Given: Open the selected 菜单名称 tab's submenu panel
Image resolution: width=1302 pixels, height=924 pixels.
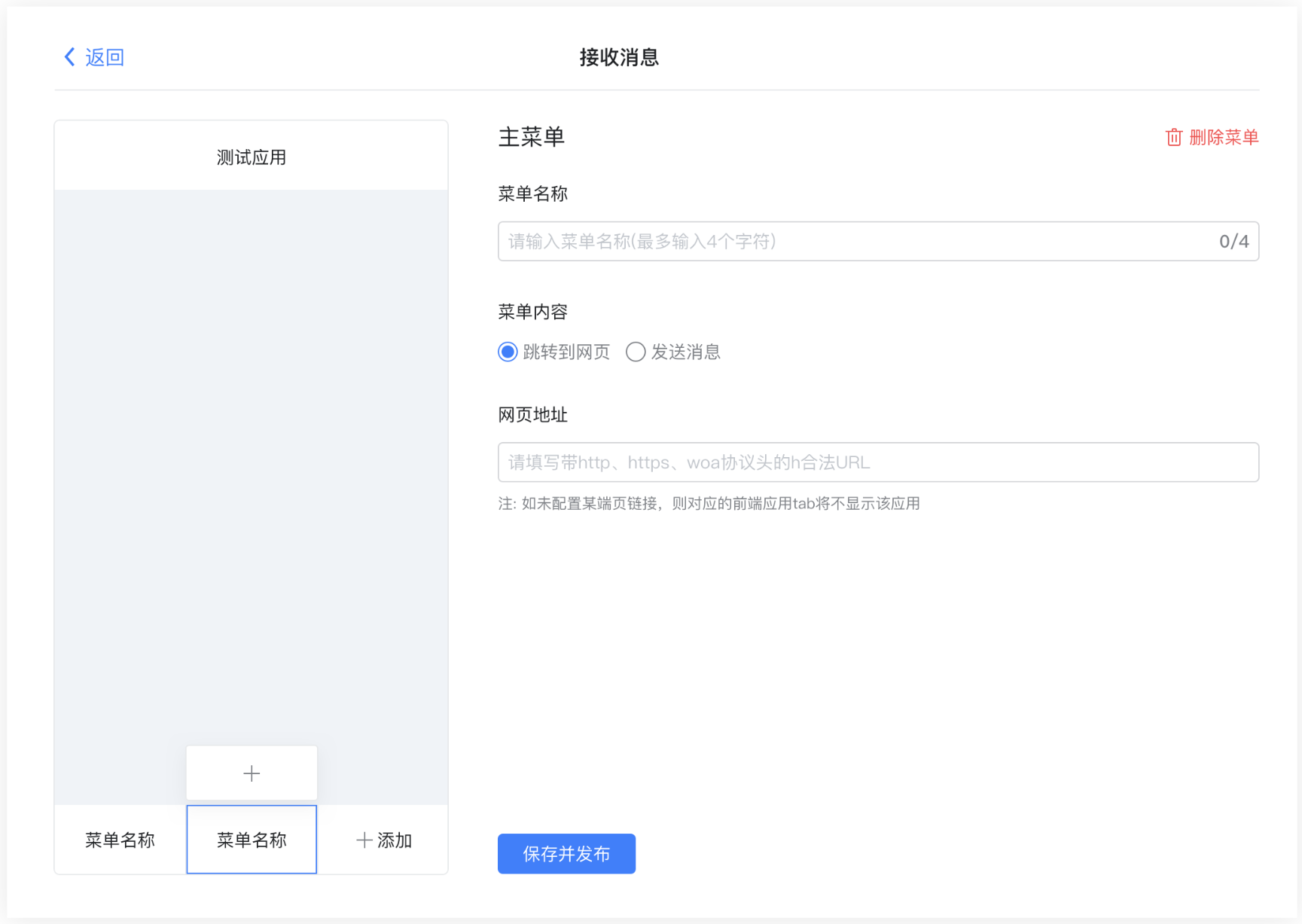Looking at the screenshot, I should [251, 840].
